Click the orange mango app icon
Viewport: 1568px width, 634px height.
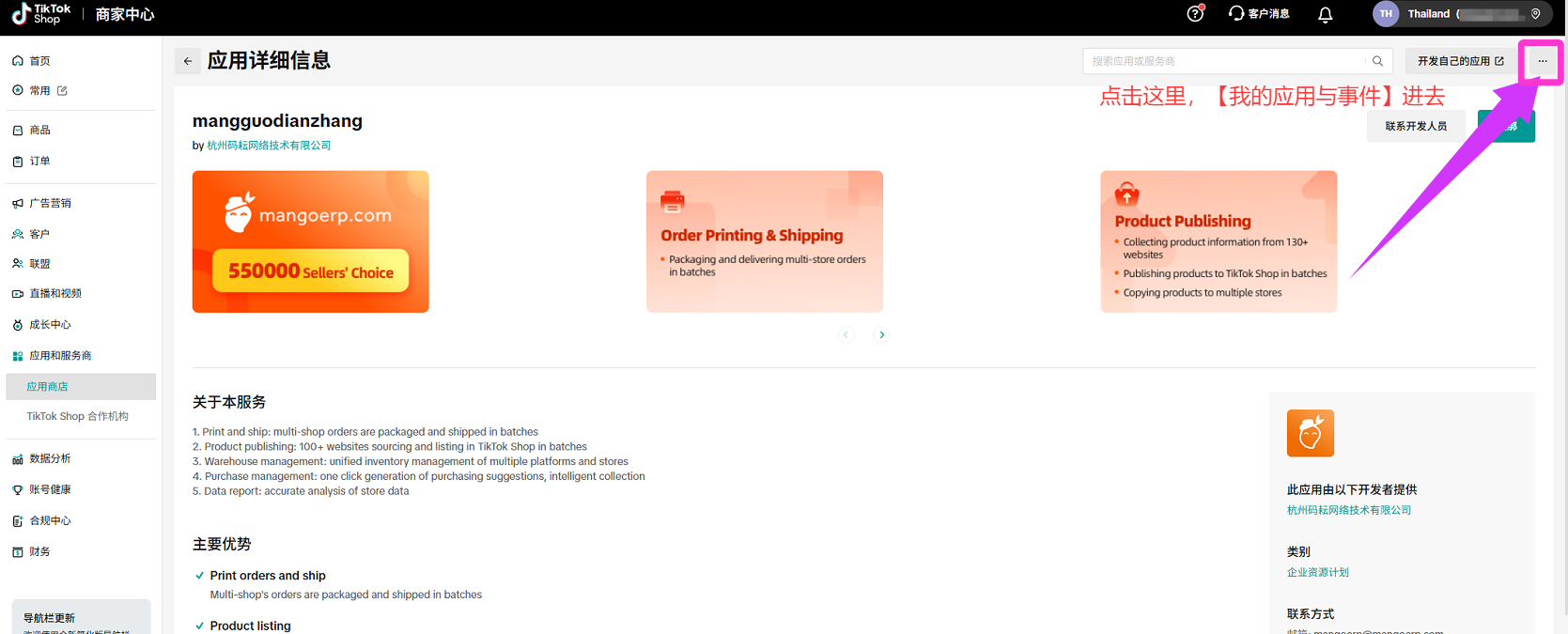[1310, 433]
